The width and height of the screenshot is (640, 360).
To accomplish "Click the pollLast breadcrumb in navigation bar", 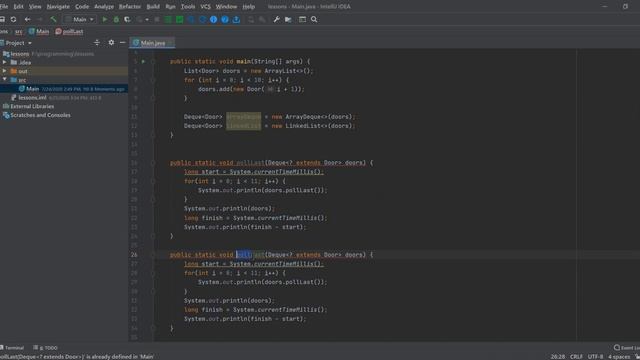I will click(69, 31).
